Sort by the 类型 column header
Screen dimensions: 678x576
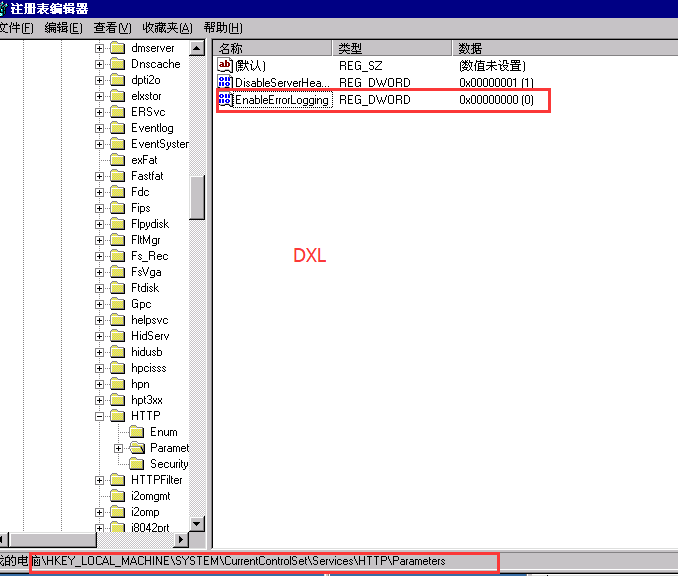[392, 48]
